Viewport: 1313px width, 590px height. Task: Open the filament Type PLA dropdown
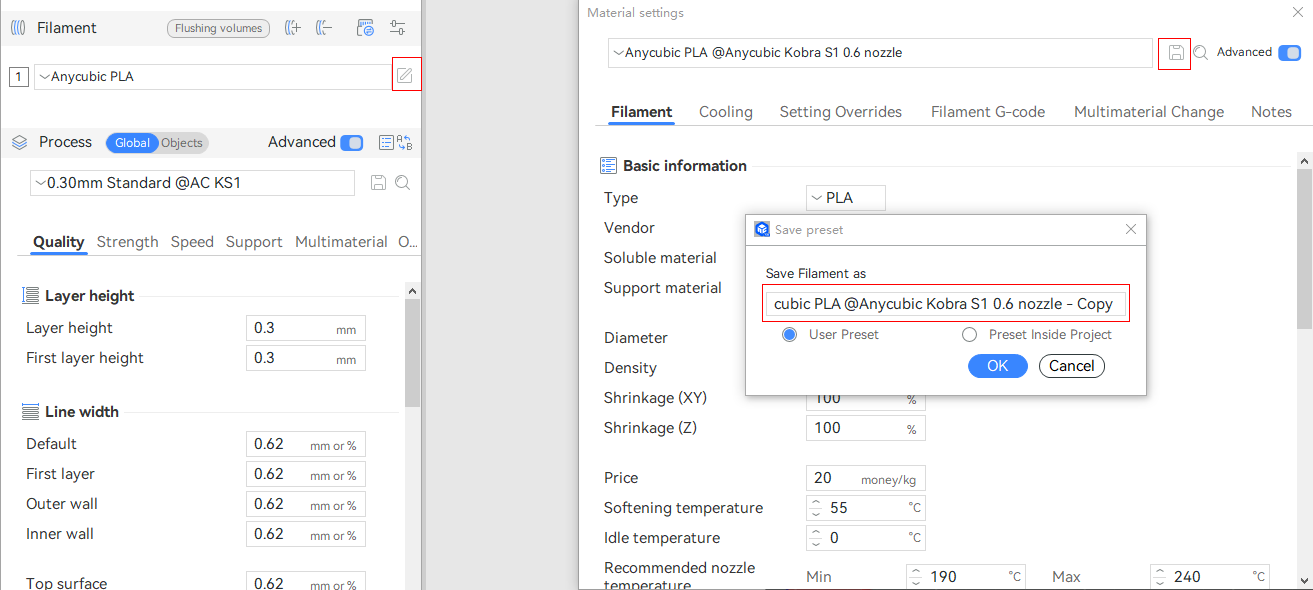pos(845,198)
